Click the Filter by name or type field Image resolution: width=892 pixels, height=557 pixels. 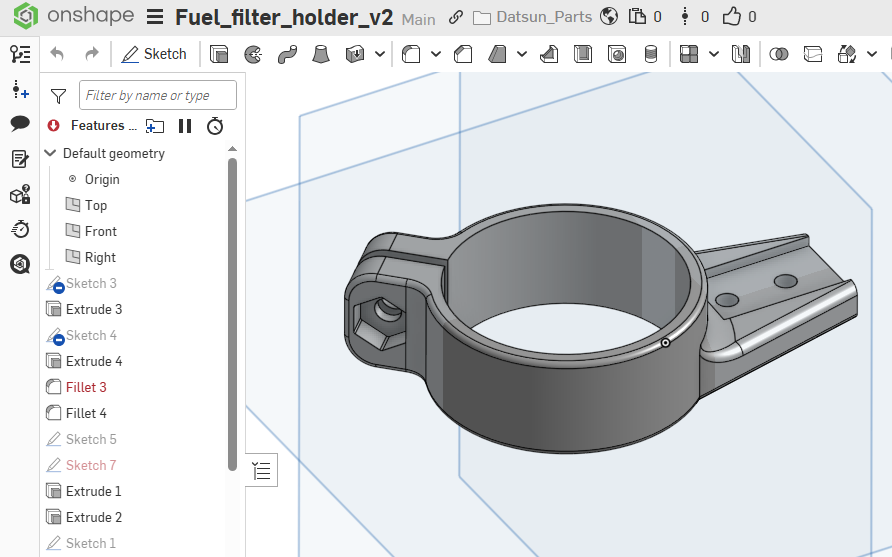pos(158,95)
